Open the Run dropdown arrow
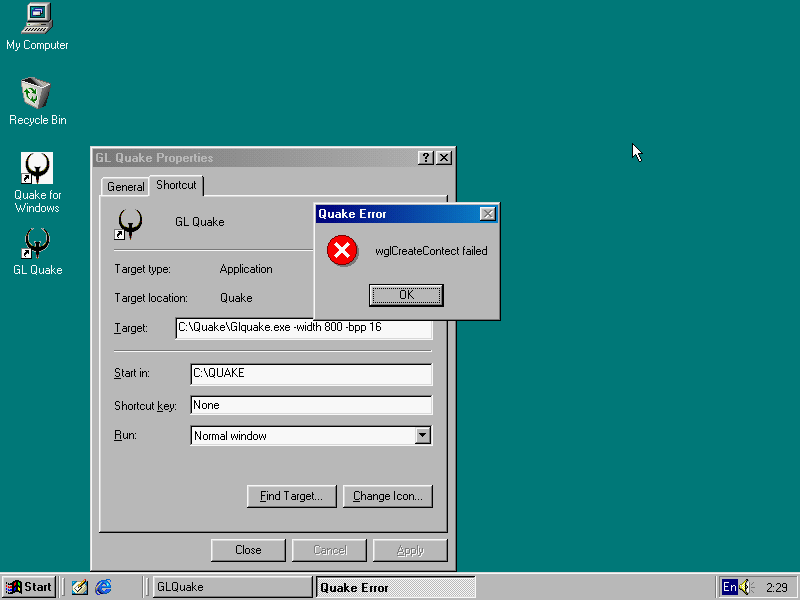The image size is (800, 600). click(422, 436)
